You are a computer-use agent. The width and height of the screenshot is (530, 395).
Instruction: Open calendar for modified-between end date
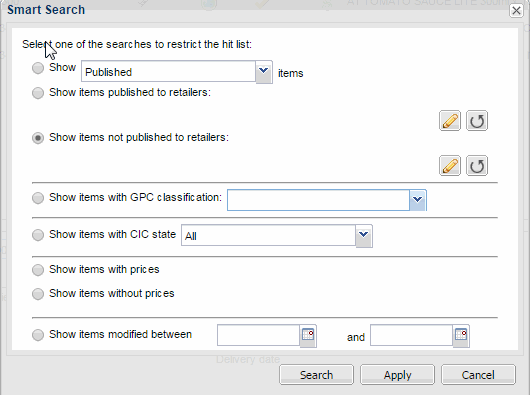click(x=461, y=336)
